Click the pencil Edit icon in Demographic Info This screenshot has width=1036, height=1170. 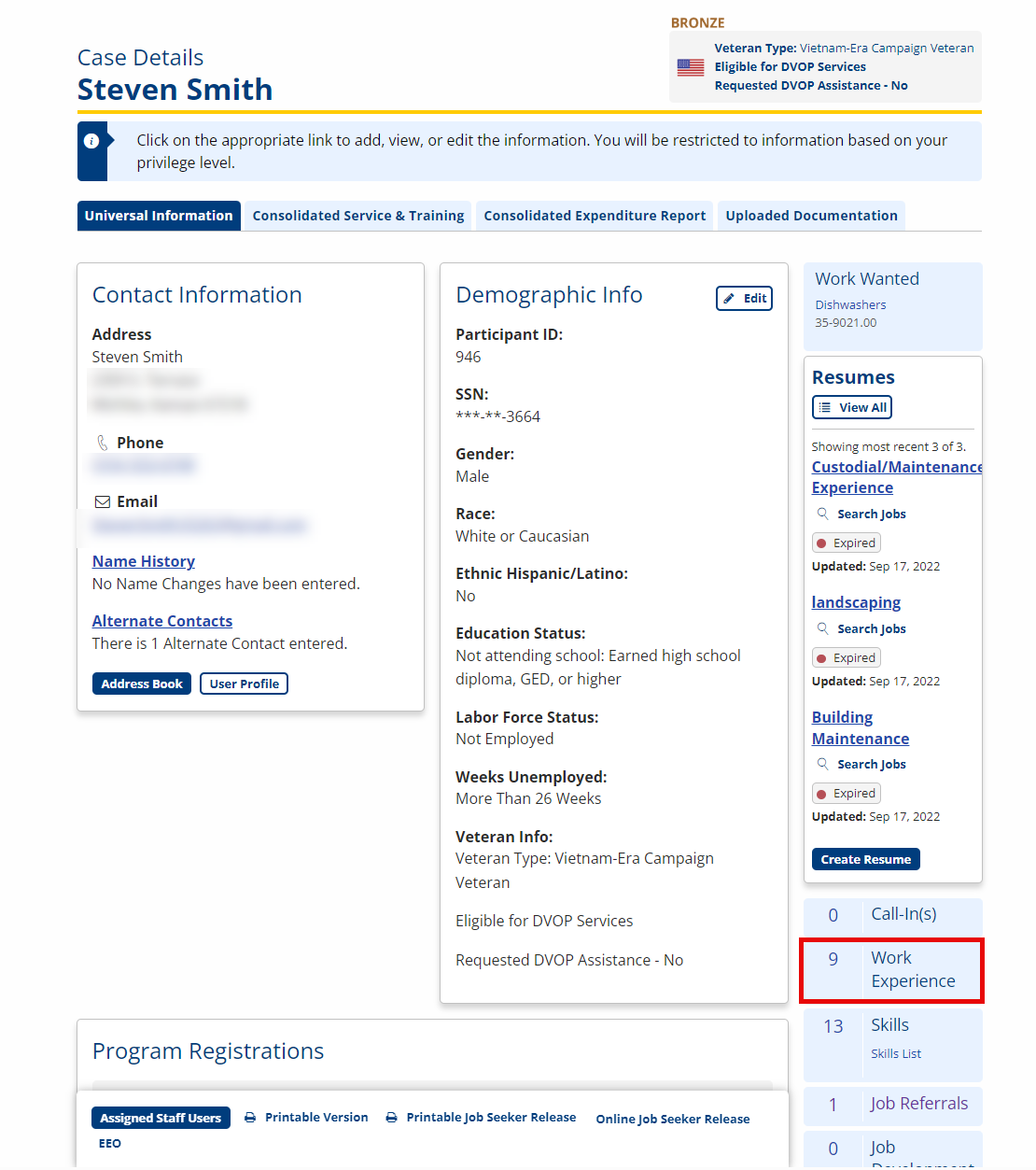(x=729, y=299)
